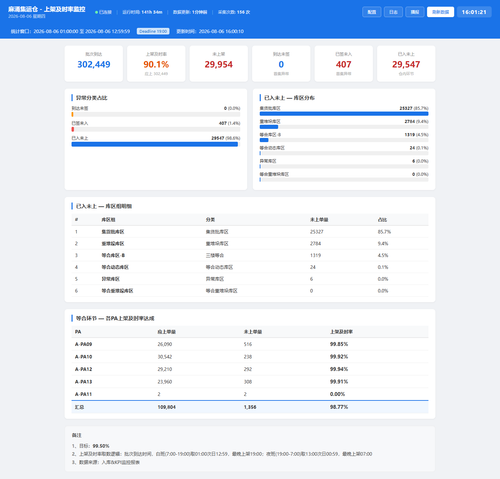500x479 pixels.
Task: Click the 0.1% cell in the table
Action: point(383,267)
